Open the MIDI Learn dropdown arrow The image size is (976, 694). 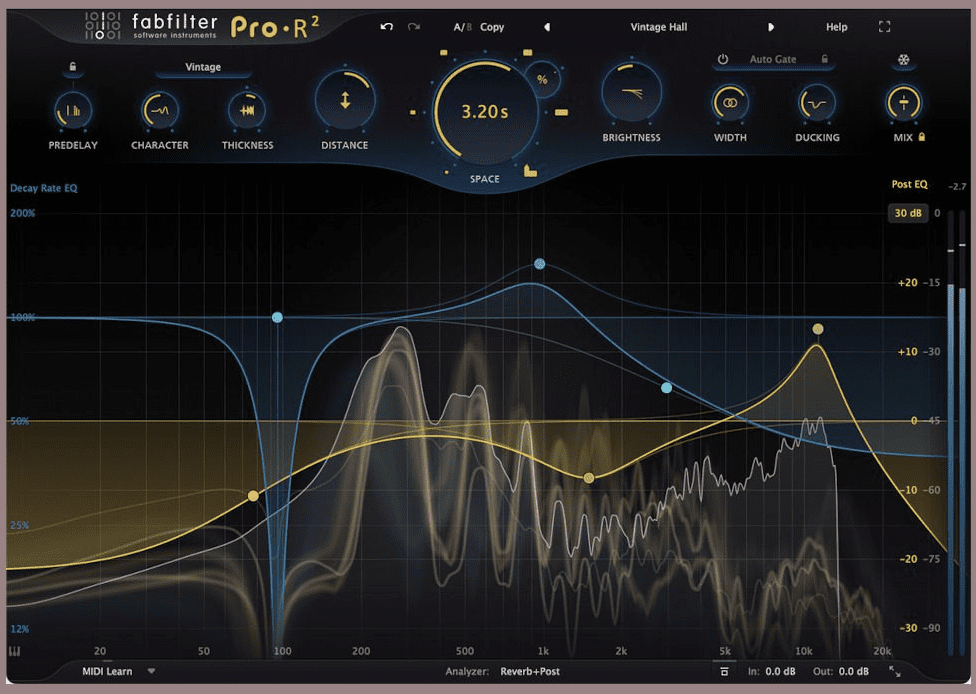(151, 672)
